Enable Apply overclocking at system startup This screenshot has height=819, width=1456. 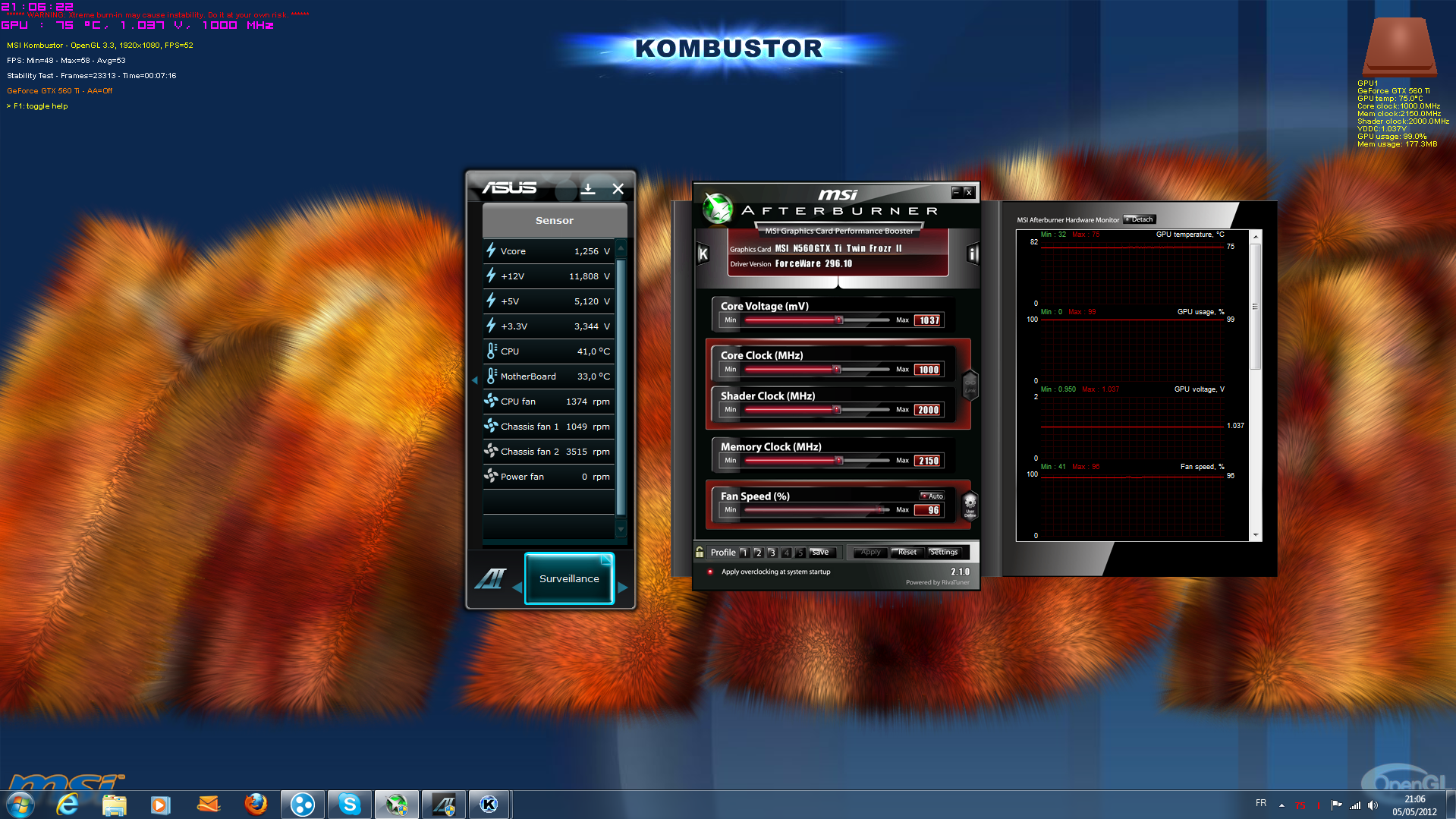point(710,572)
